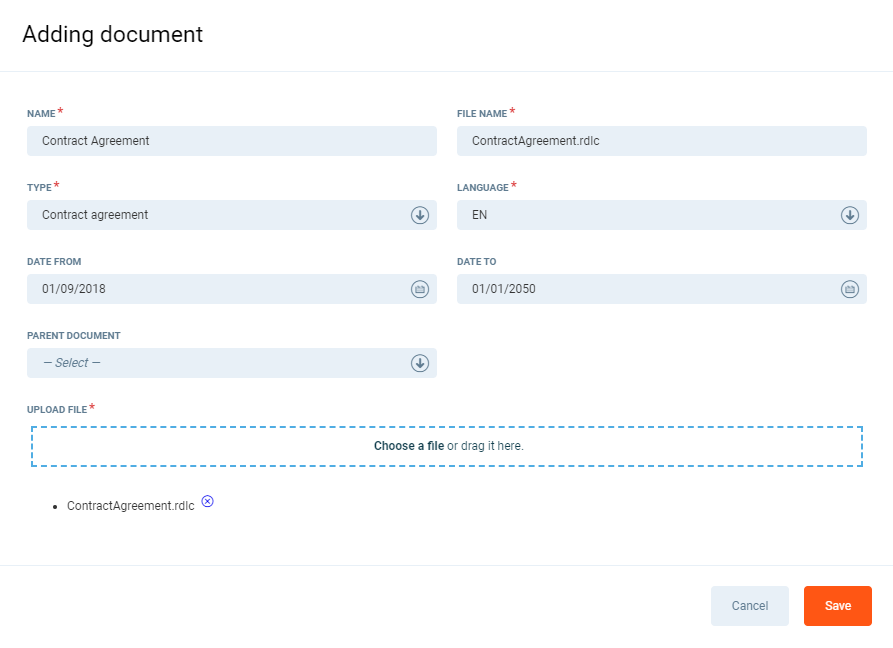
Task: Click the Type field's down-arrow icon
Action: 420,215
